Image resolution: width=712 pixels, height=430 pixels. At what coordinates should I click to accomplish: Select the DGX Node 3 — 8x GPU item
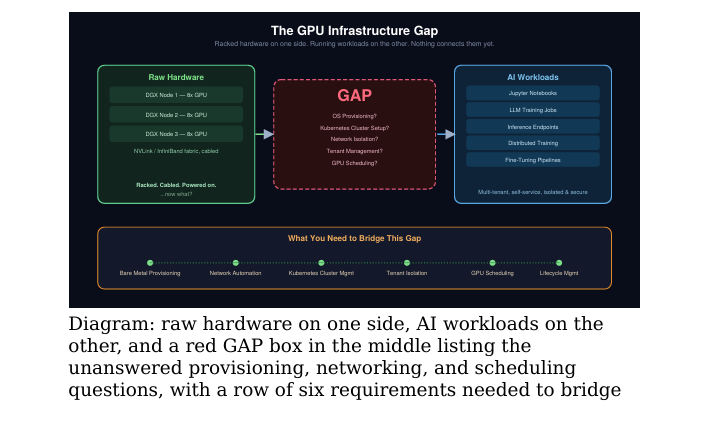click(176, 134)
